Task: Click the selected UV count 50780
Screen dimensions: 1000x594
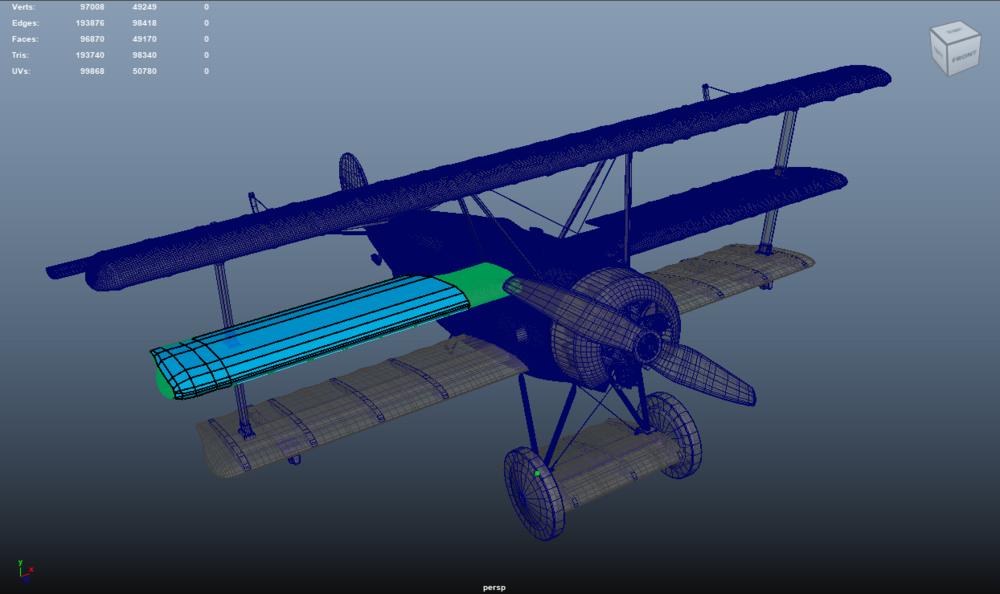Action: point(144,71)
